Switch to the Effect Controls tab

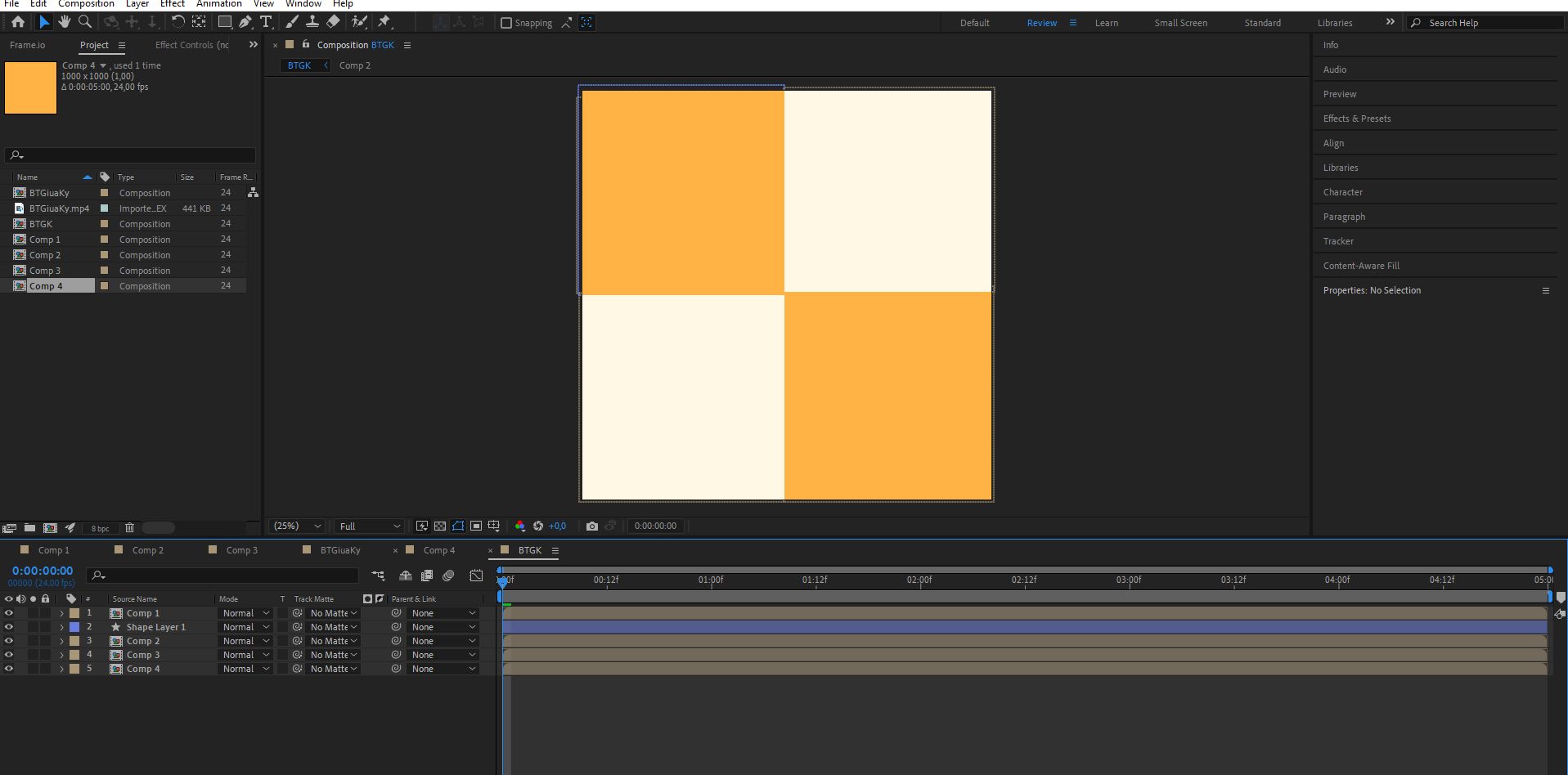191,45
